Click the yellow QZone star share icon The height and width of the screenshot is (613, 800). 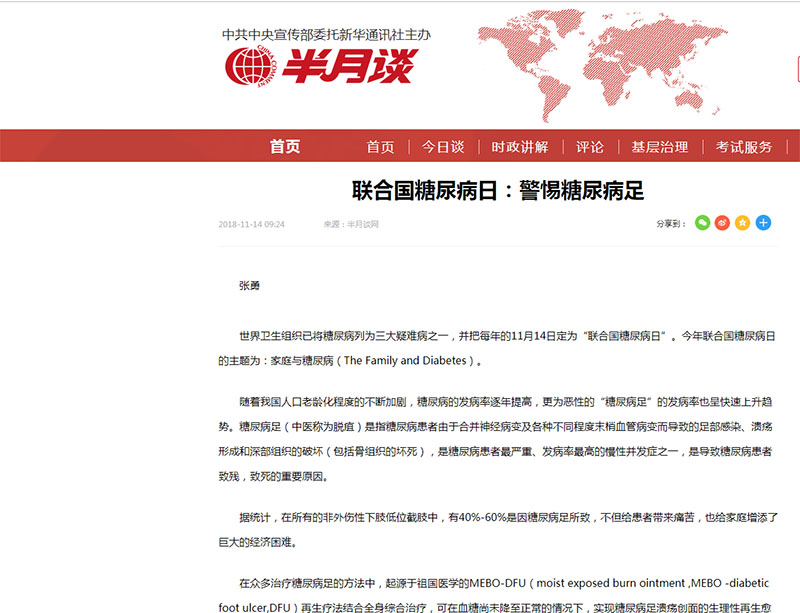743,222
